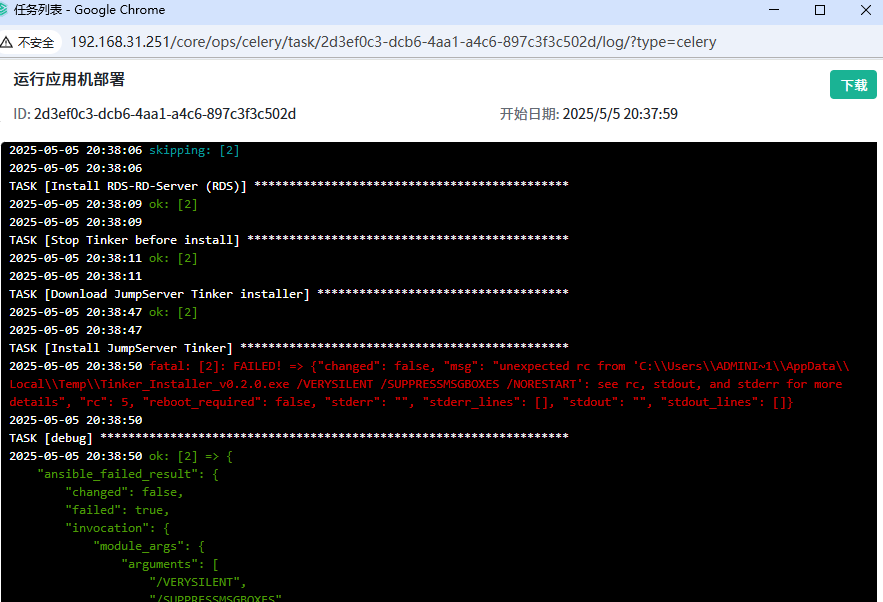Screen dimensions: 883x602
Task: Maximize the Chrome window
Action: pyautogui.click(x=820, y=10)
